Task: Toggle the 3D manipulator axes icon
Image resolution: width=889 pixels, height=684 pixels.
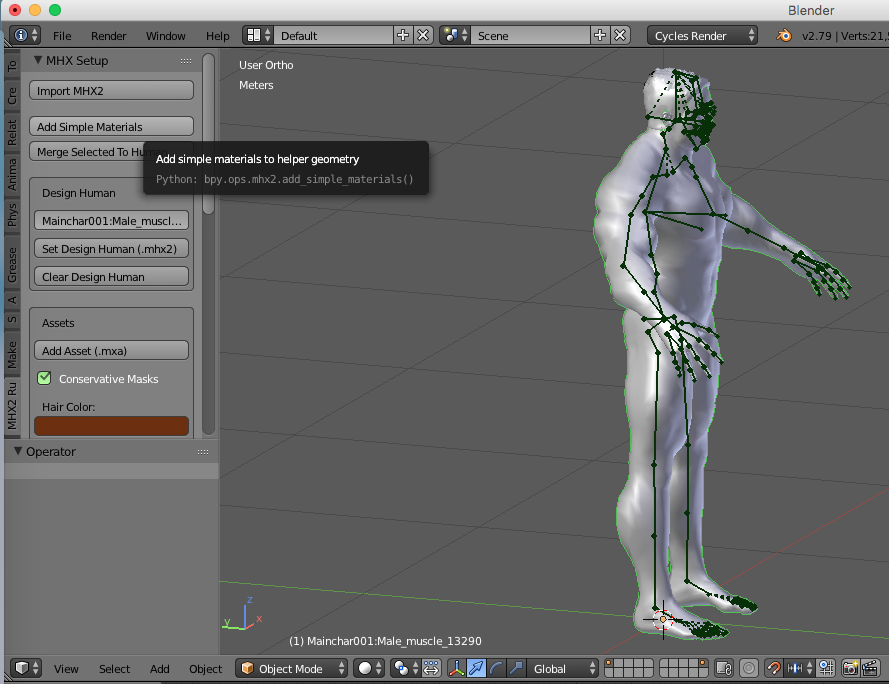Action: (x=456, y=668)
